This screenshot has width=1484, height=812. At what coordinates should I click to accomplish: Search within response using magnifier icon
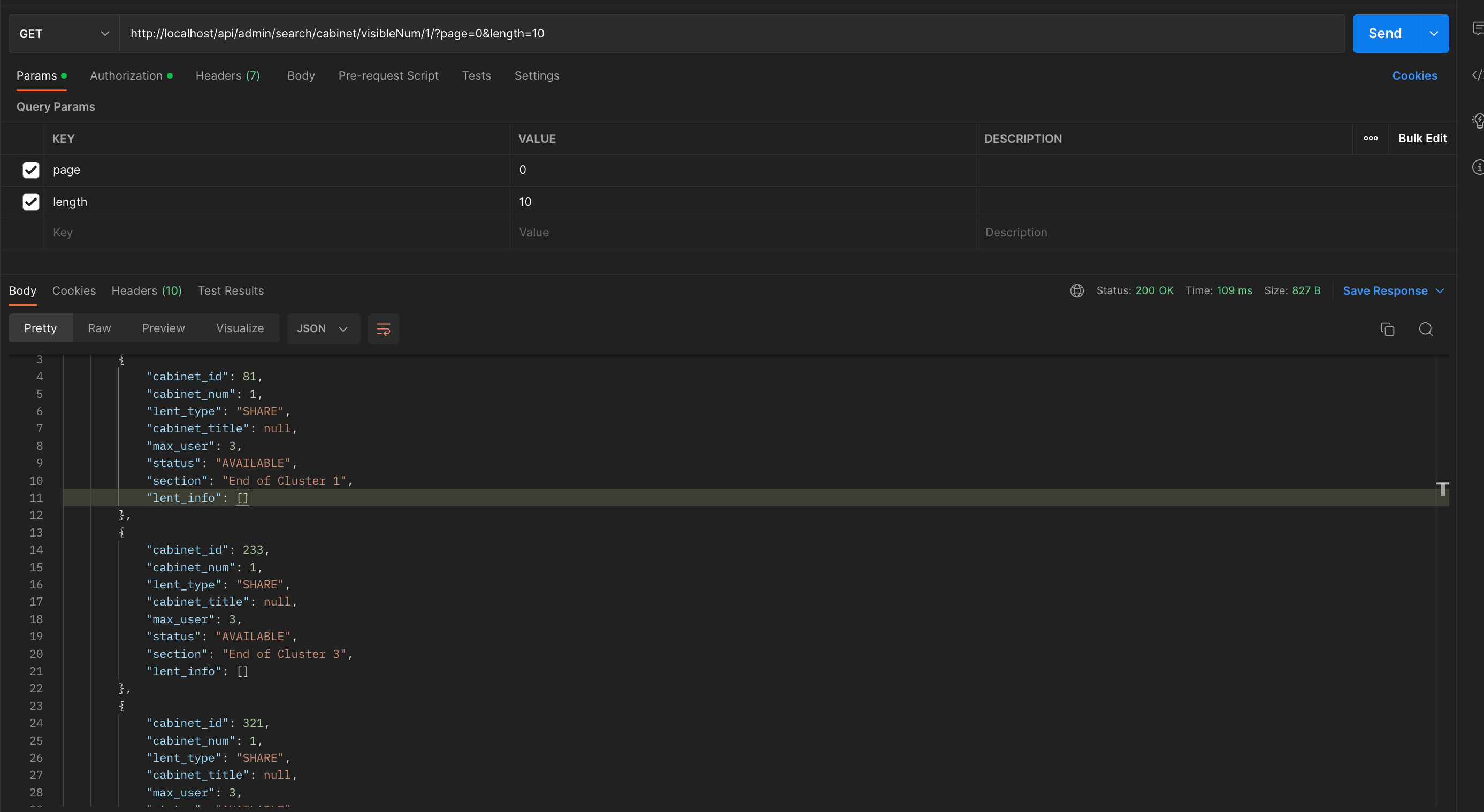coord(1426,329)
